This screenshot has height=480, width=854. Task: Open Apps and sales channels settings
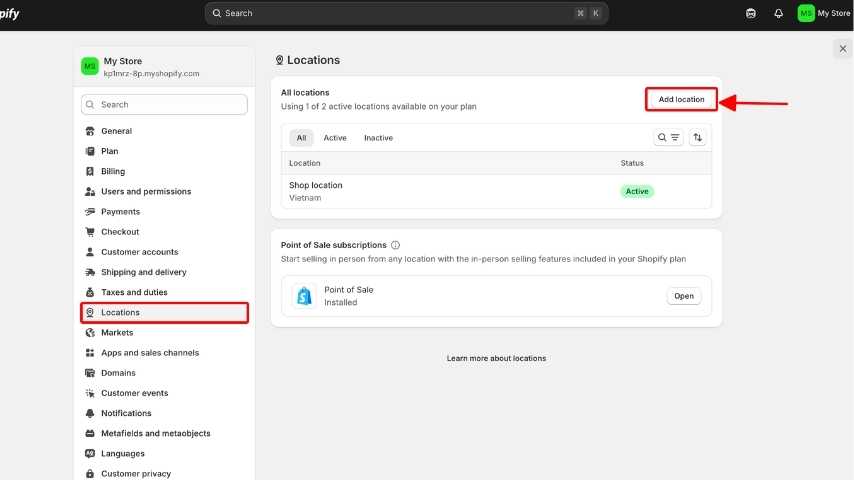164,353
